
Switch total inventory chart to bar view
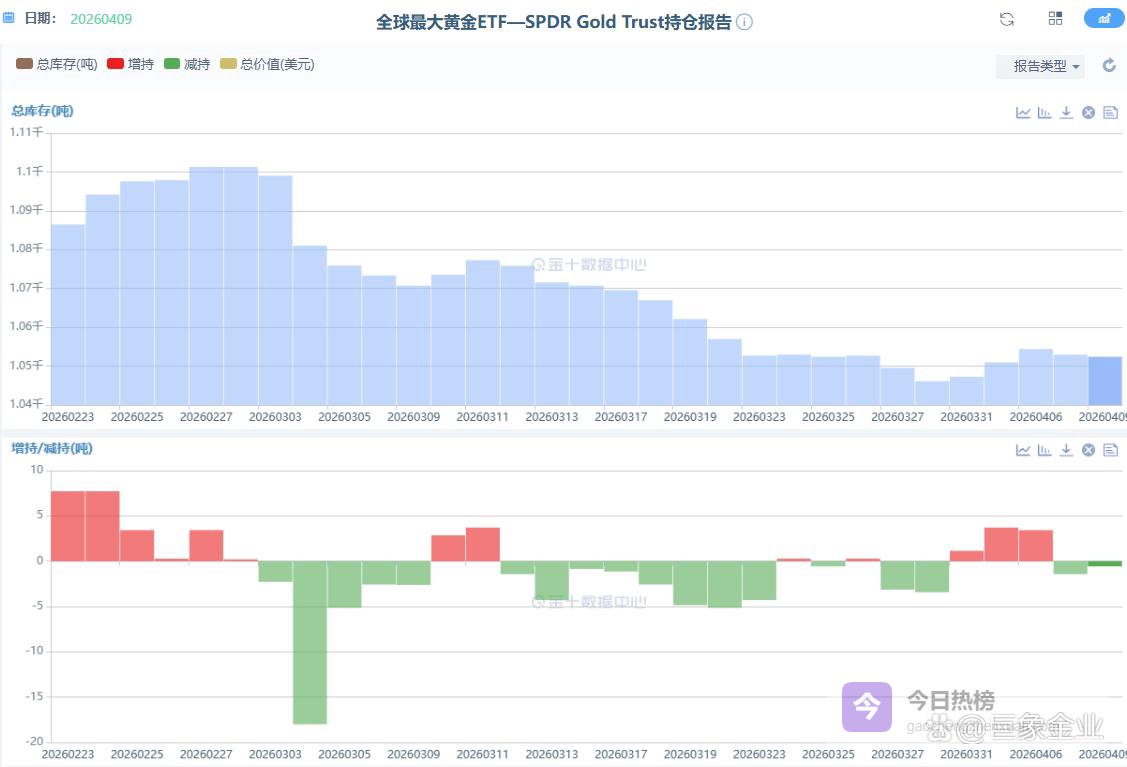tap(1045, 112)
